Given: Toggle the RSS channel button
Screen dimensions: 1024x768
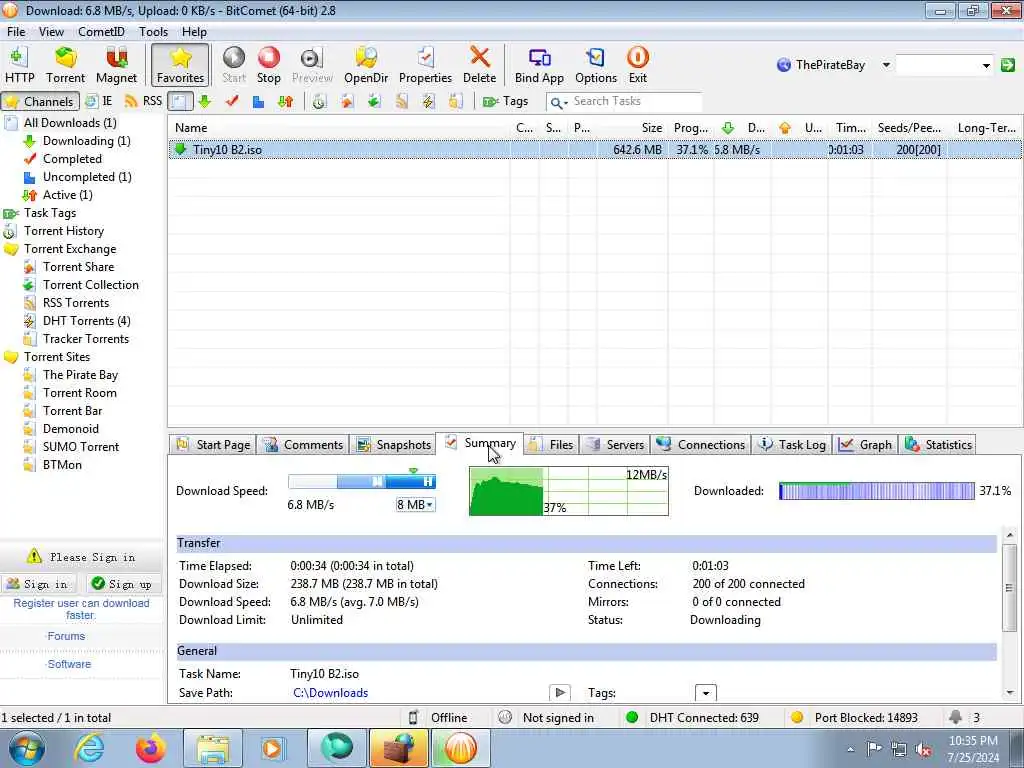Looking at the screenshot, I should click(143, 101).
